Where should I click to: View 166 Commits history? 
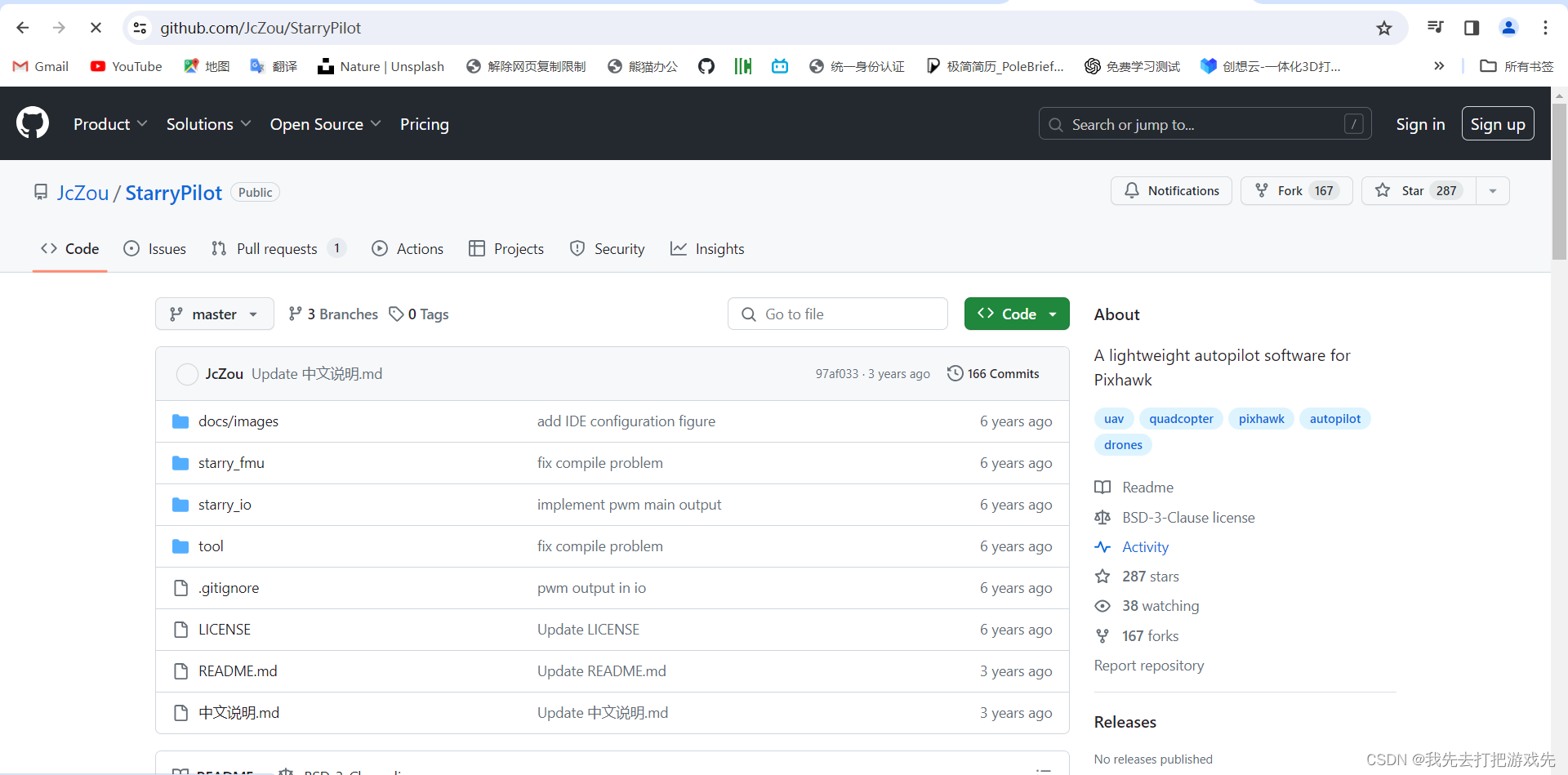point(993,373)
